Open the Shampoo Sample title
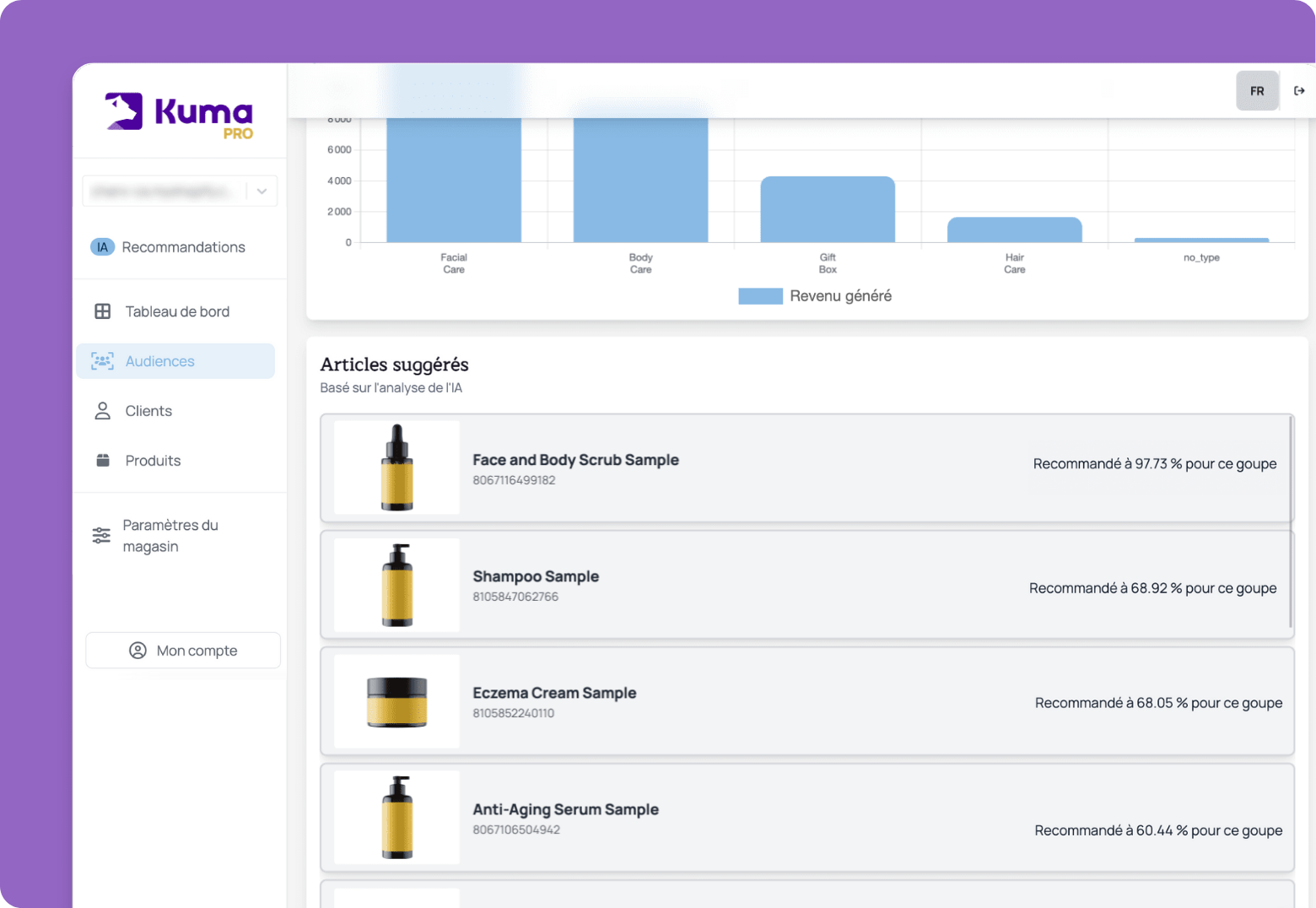1316x908 pixels. point(536,576)
